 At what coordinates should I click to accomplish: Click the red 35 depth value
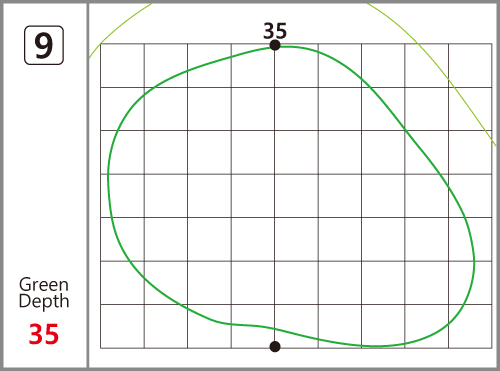pyautogui.click(x=44, y=334)
